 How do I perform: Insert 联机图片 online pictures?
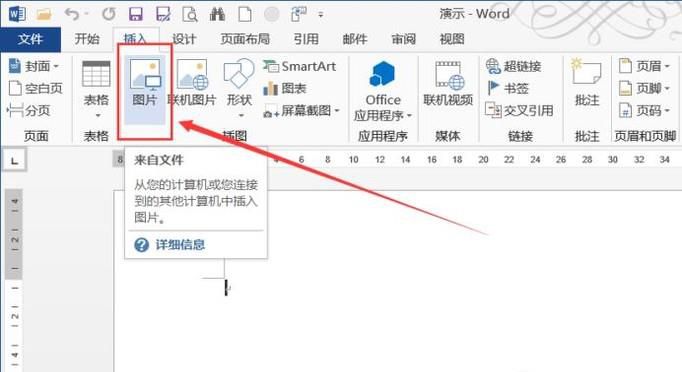tap(192, 83)
